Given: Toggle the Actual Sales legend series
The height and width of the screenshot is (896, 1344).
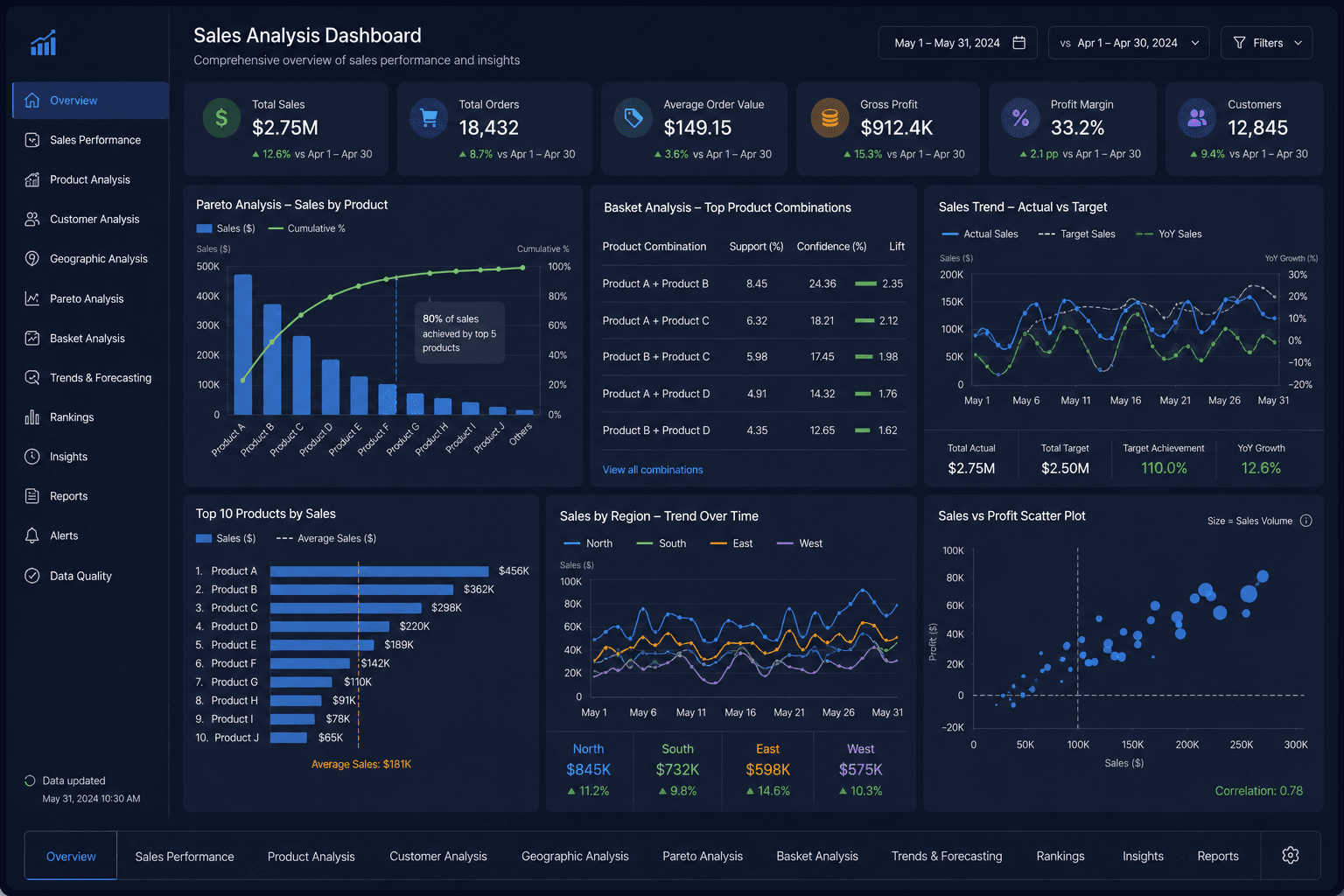Looking at the screenshot, I should 980,234.
